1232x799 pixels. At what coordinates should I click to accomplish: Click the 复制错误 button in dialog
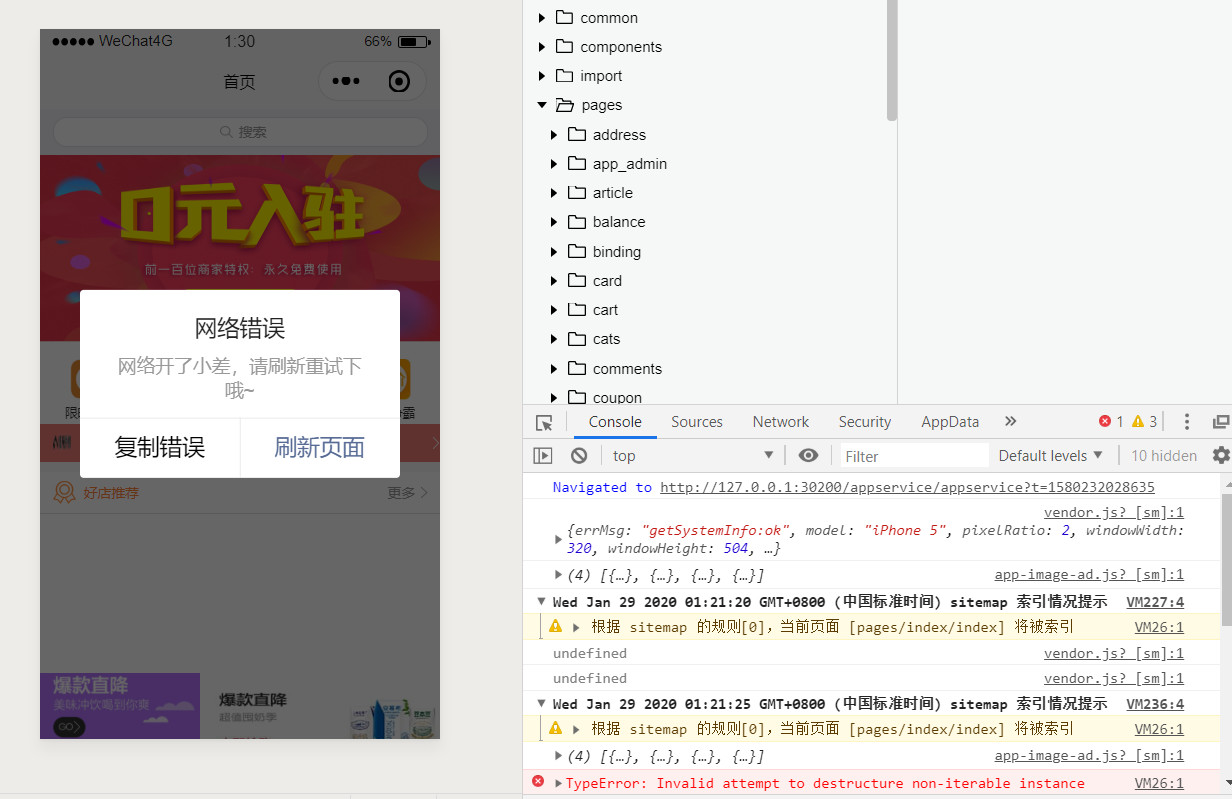160,448
